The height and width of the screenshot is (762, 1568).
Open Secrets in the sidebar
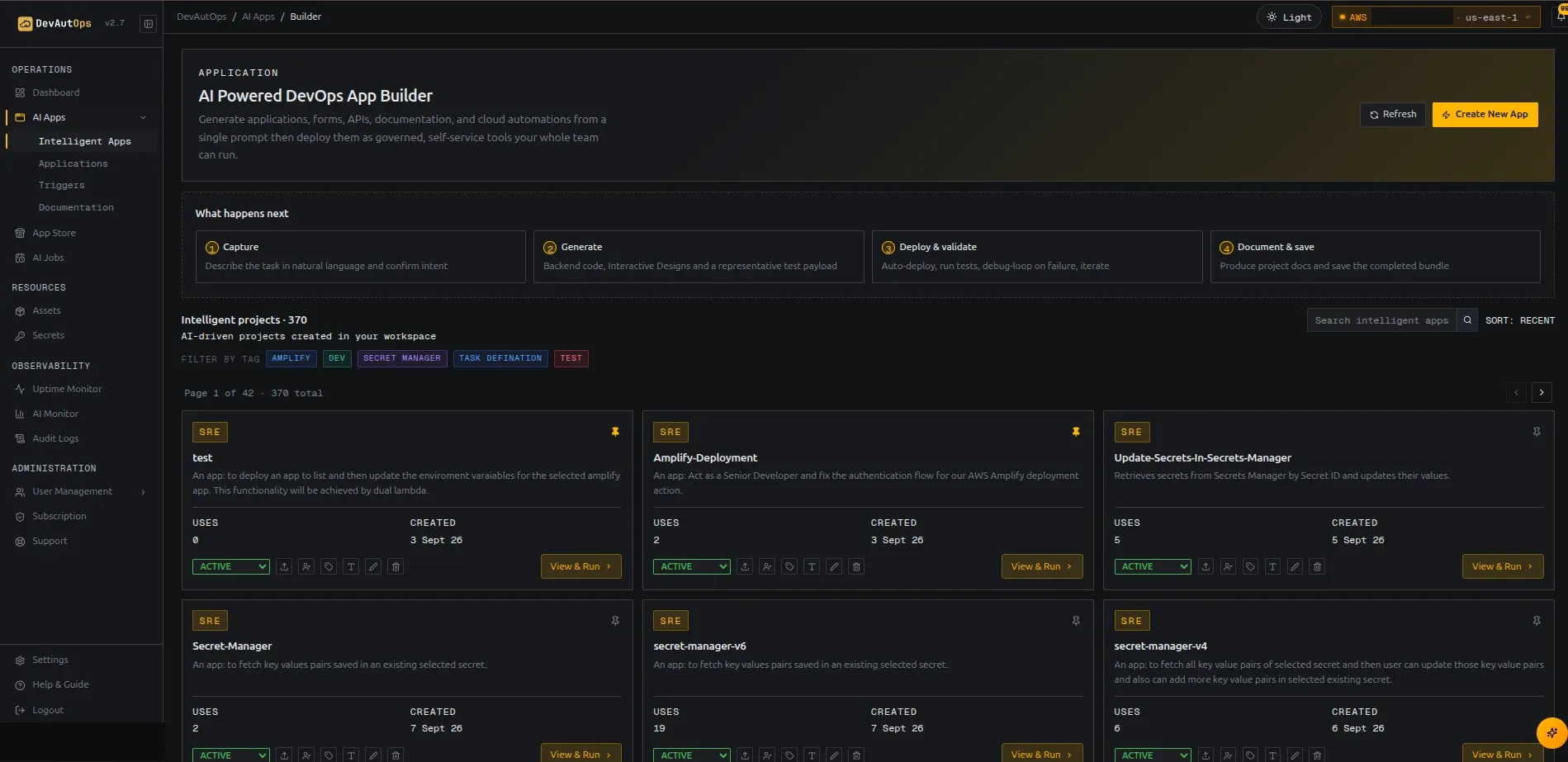pos(48,335)
